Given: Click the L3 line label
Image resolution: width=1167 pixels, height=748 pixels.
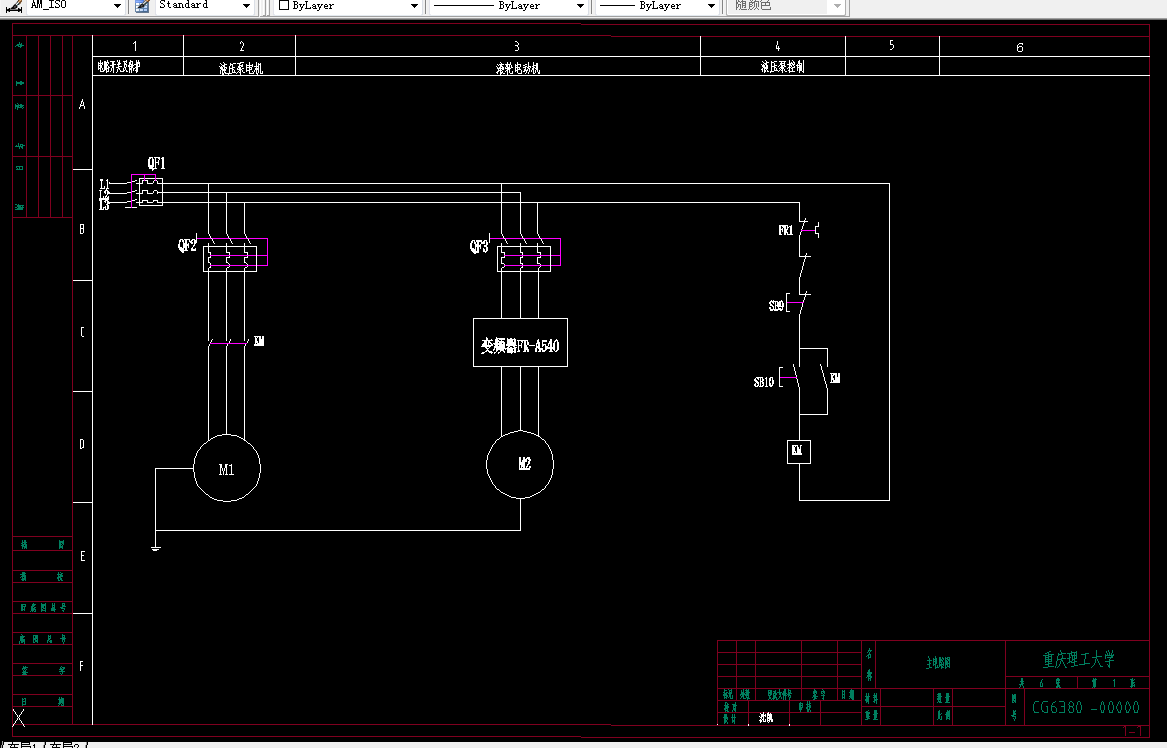Looking at the screenshot, I should pyautogui.click(x=104, y=205).
